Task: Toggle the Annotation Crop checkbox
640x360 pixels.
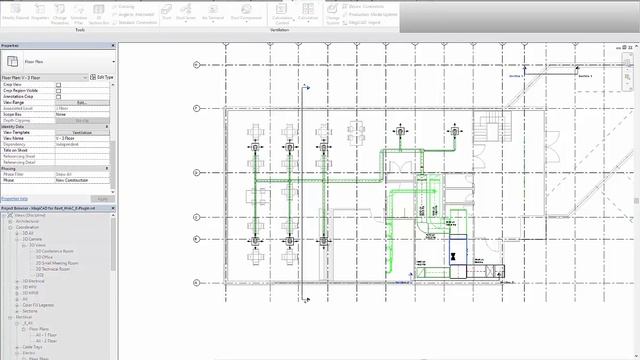Action: 58,97
